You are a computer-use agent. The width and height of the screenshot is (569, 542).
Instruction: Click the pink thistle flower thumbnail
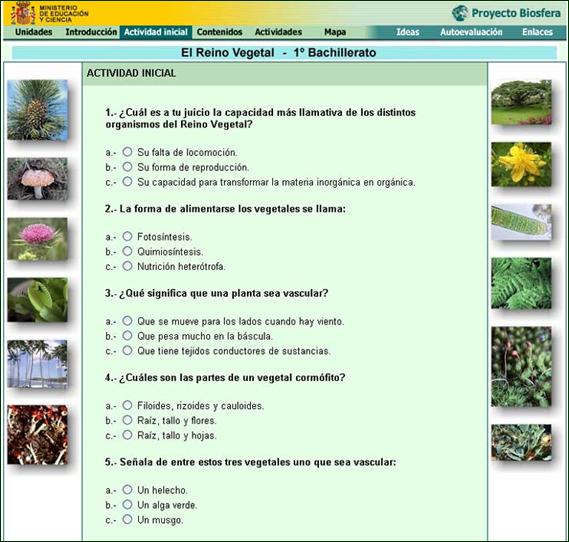(38, 239)
